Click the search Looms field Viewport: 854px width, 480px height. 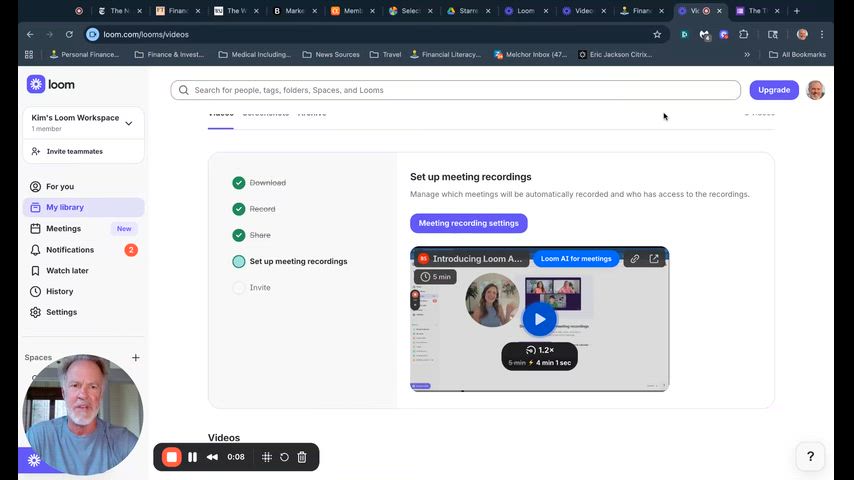(455, 90)
